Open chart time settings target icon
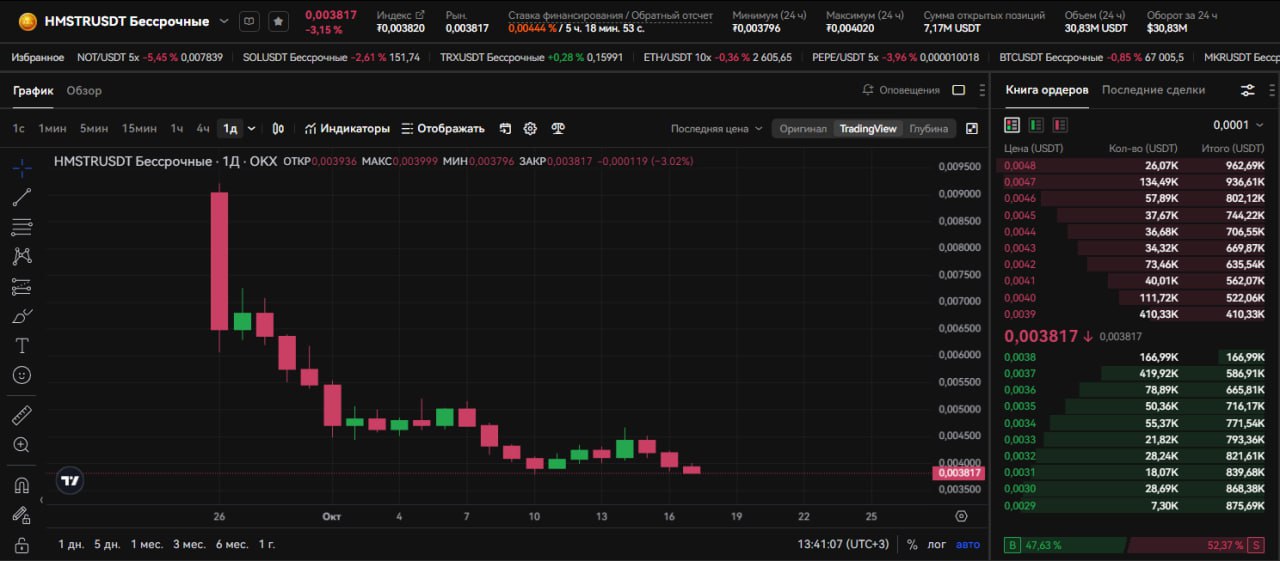Image resolution: width=1280 pixels, height=561 pixels. 961,516
